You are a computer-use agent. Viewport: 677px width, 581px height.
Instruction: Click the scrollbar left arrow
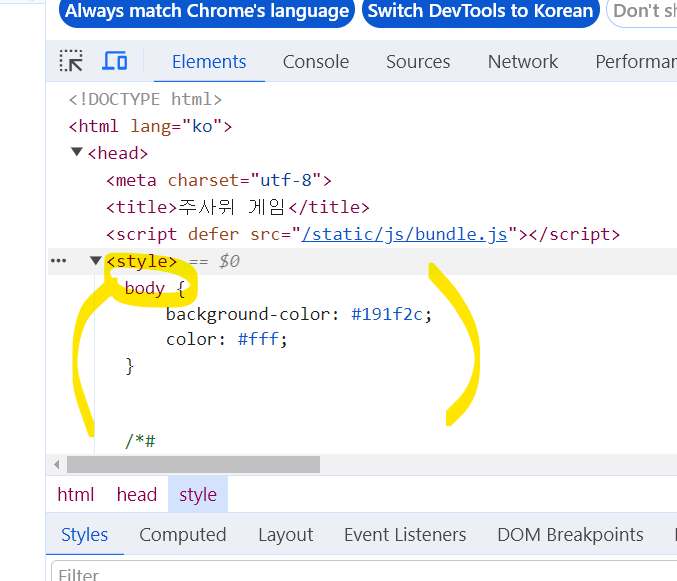(57, 464)
